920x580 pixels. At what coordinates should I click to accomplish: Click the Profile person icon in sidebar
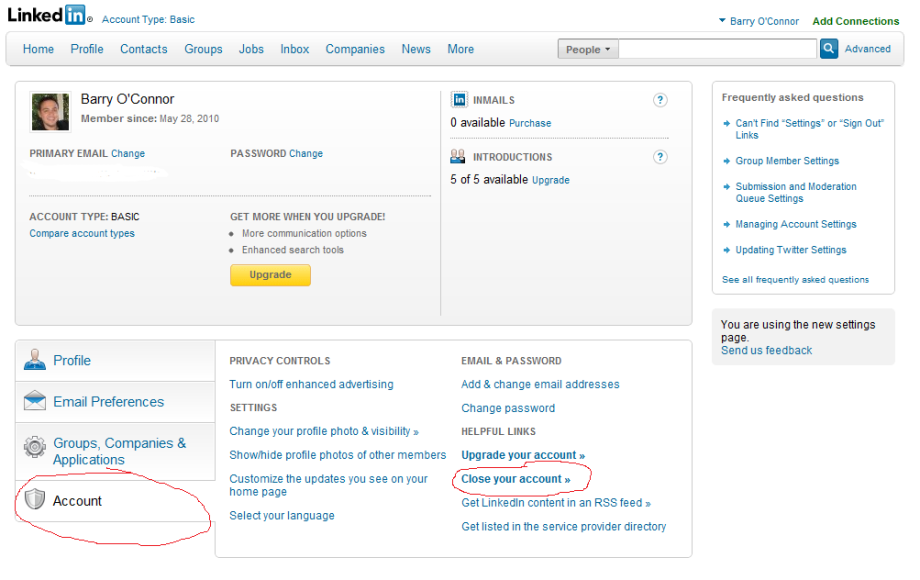pos(35,359)
